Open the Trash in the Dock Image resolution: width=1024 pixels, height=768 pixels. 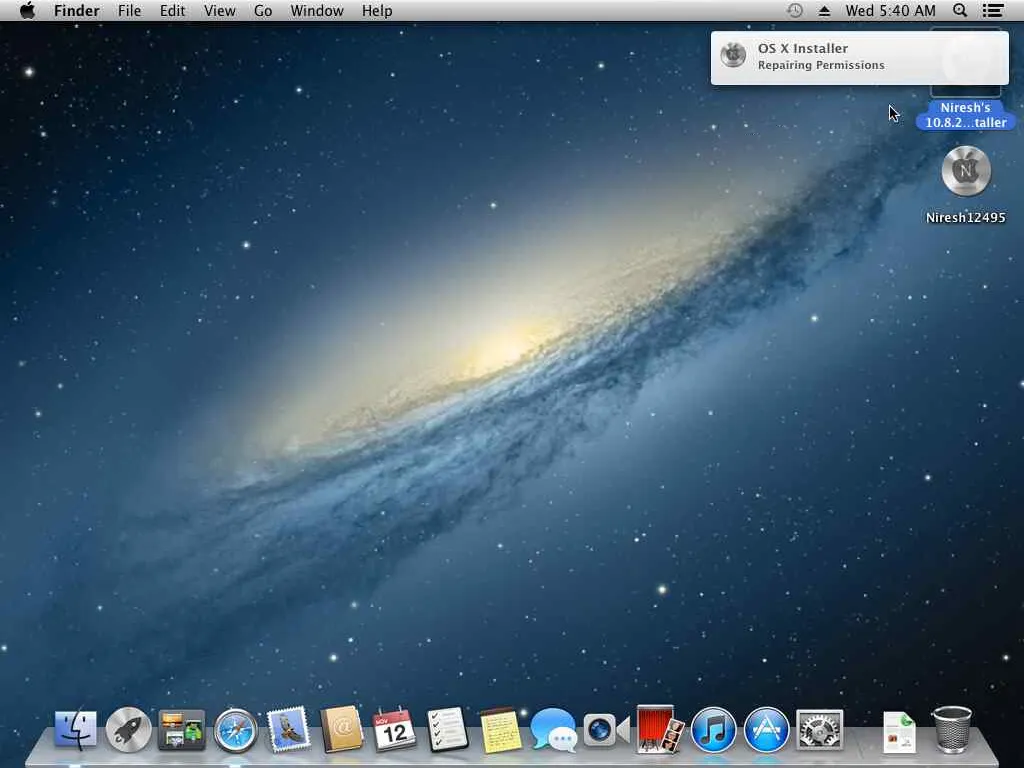pyautogui.click(x=952, y=729)
